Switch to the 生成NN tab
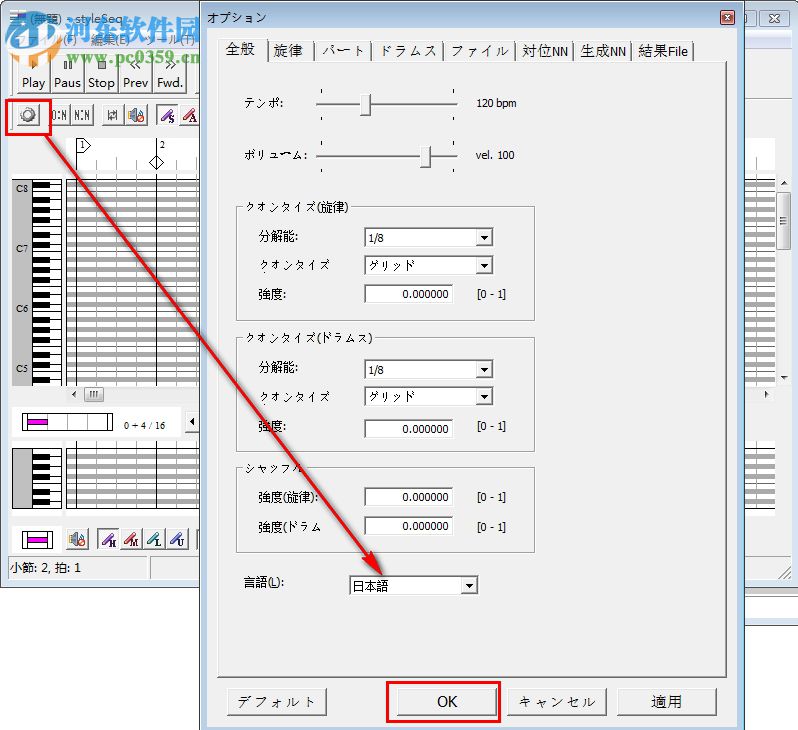 pos(603,51)
